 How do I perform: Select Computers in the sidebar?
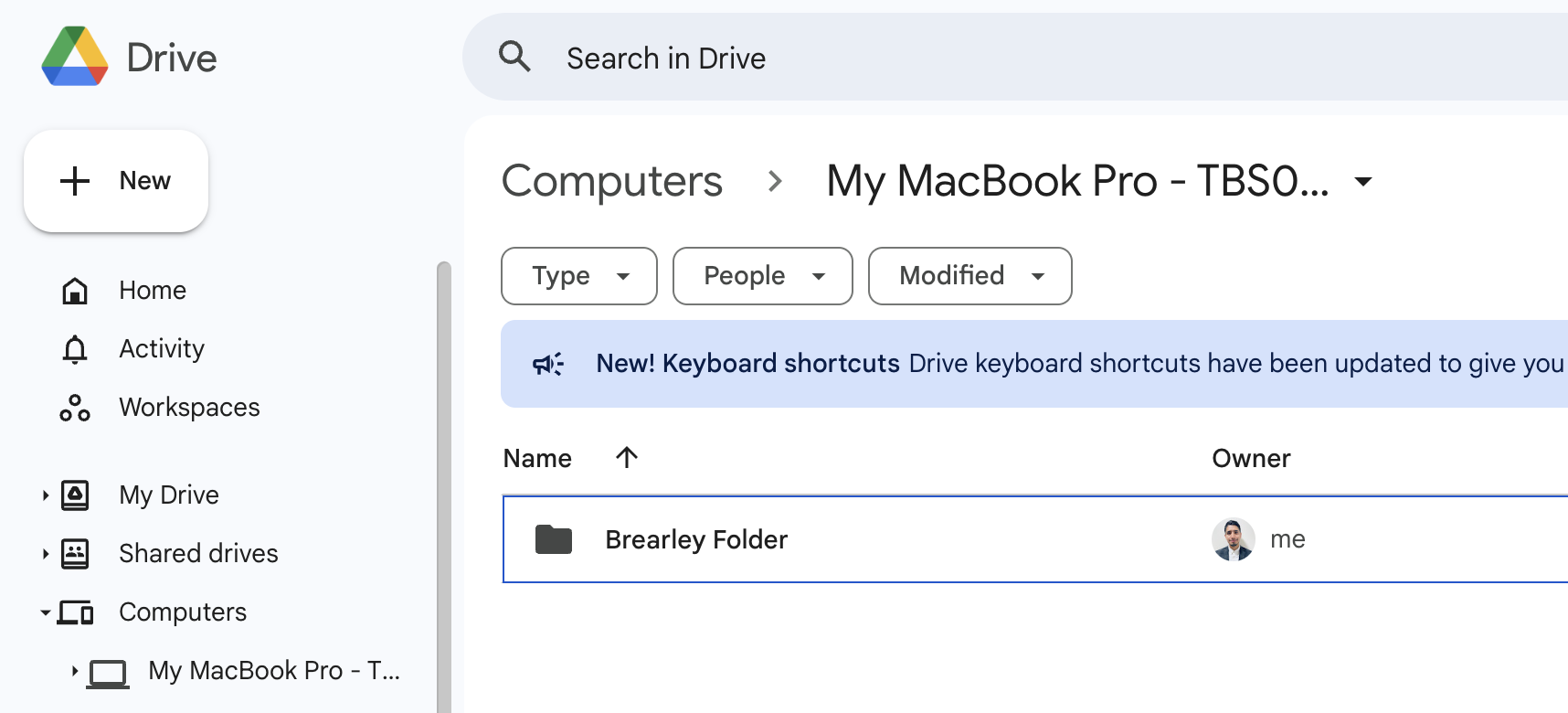[x=183, y=612]
